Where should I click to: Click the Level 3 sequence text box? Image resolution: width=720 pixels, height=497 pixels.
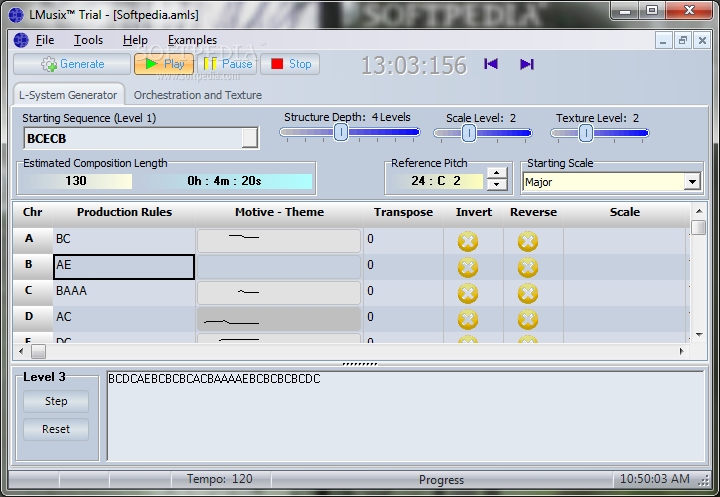click(405, 416)
